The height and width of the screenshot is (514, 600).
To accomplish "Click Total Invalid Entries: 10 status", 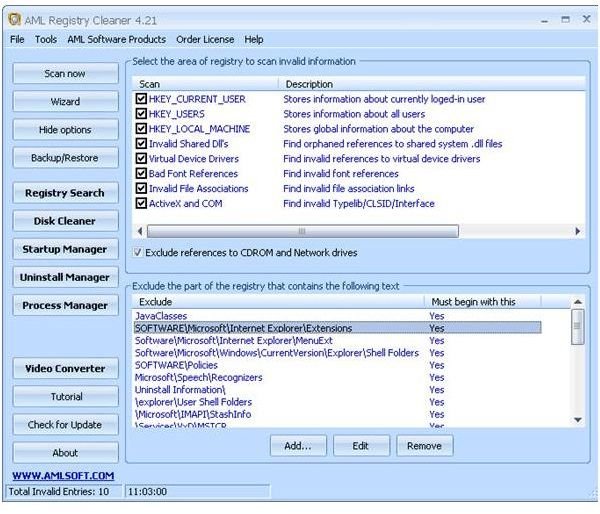I will (64, 491).
